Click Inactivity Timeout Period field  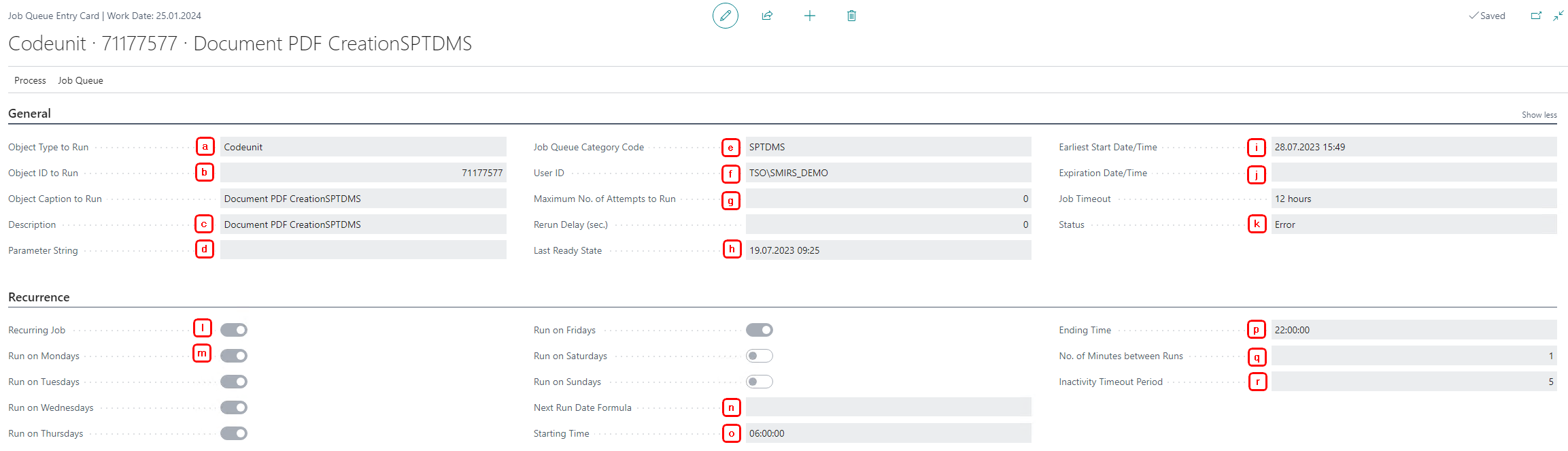click(1414, 382)
